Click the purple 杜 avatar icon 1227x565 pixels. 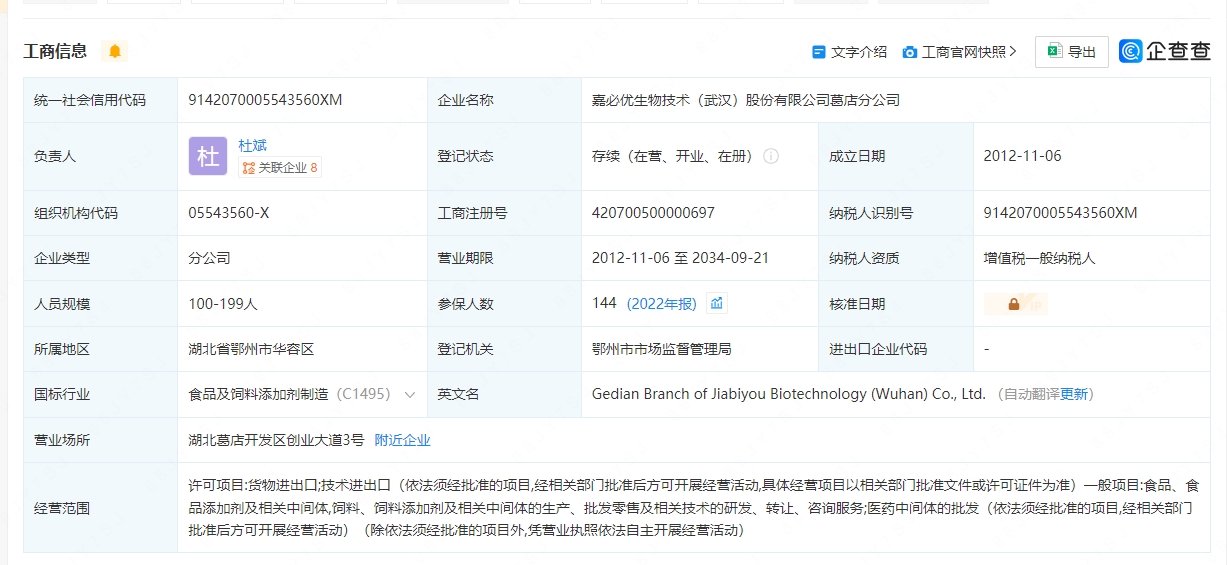[x=208, y=157]
